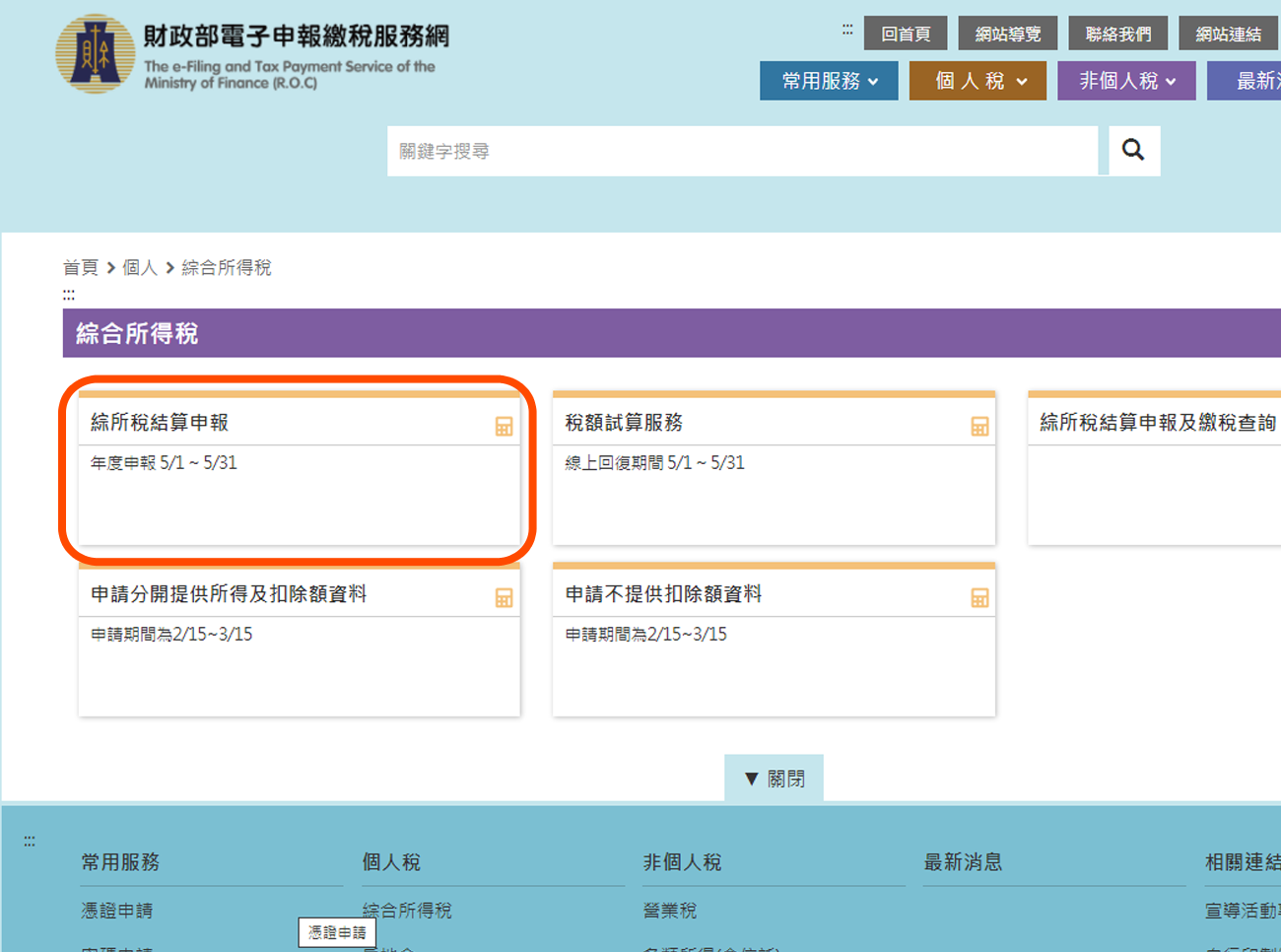
Task: Open the 網站連結 top button
Action: point(1228,34)
